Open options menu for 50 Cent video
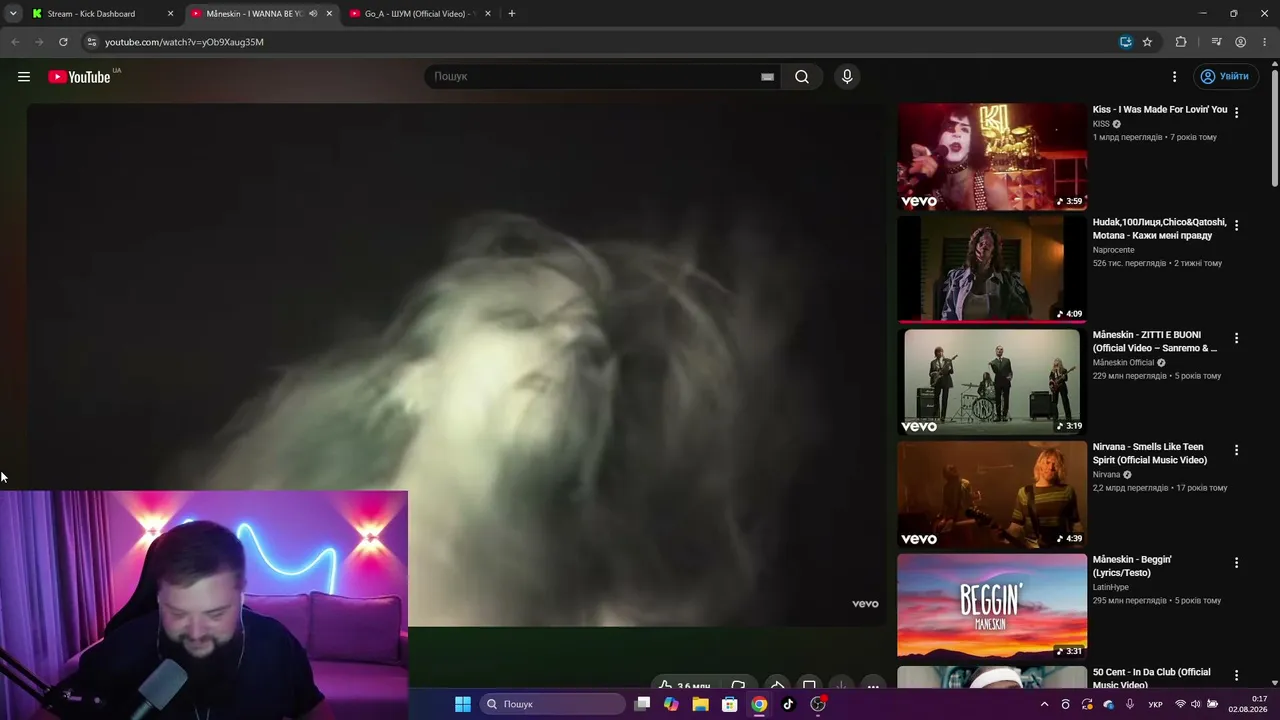 [x=1236, y=675]
